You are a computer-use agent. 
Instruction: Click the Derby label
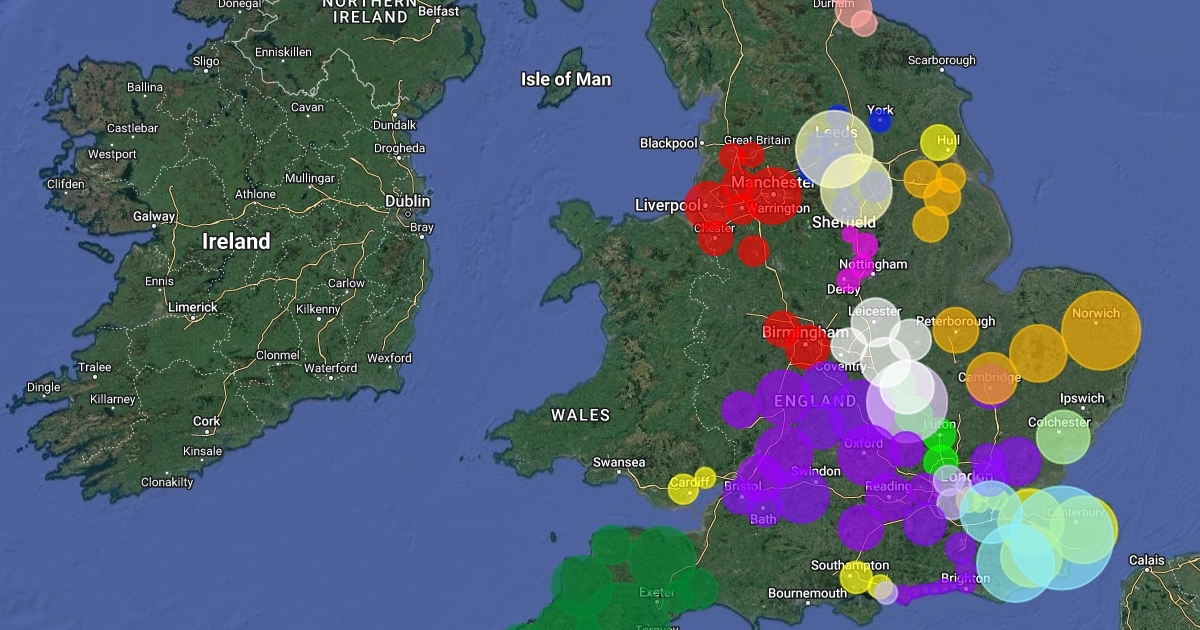[x=844, y=289]
